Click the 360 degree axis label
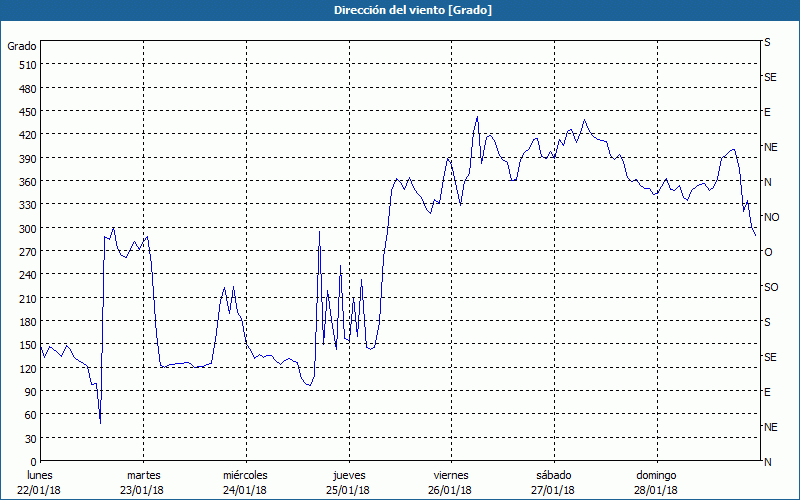This screenshot has width=800, height=500. pyautogui.click(x=26, y=182)
